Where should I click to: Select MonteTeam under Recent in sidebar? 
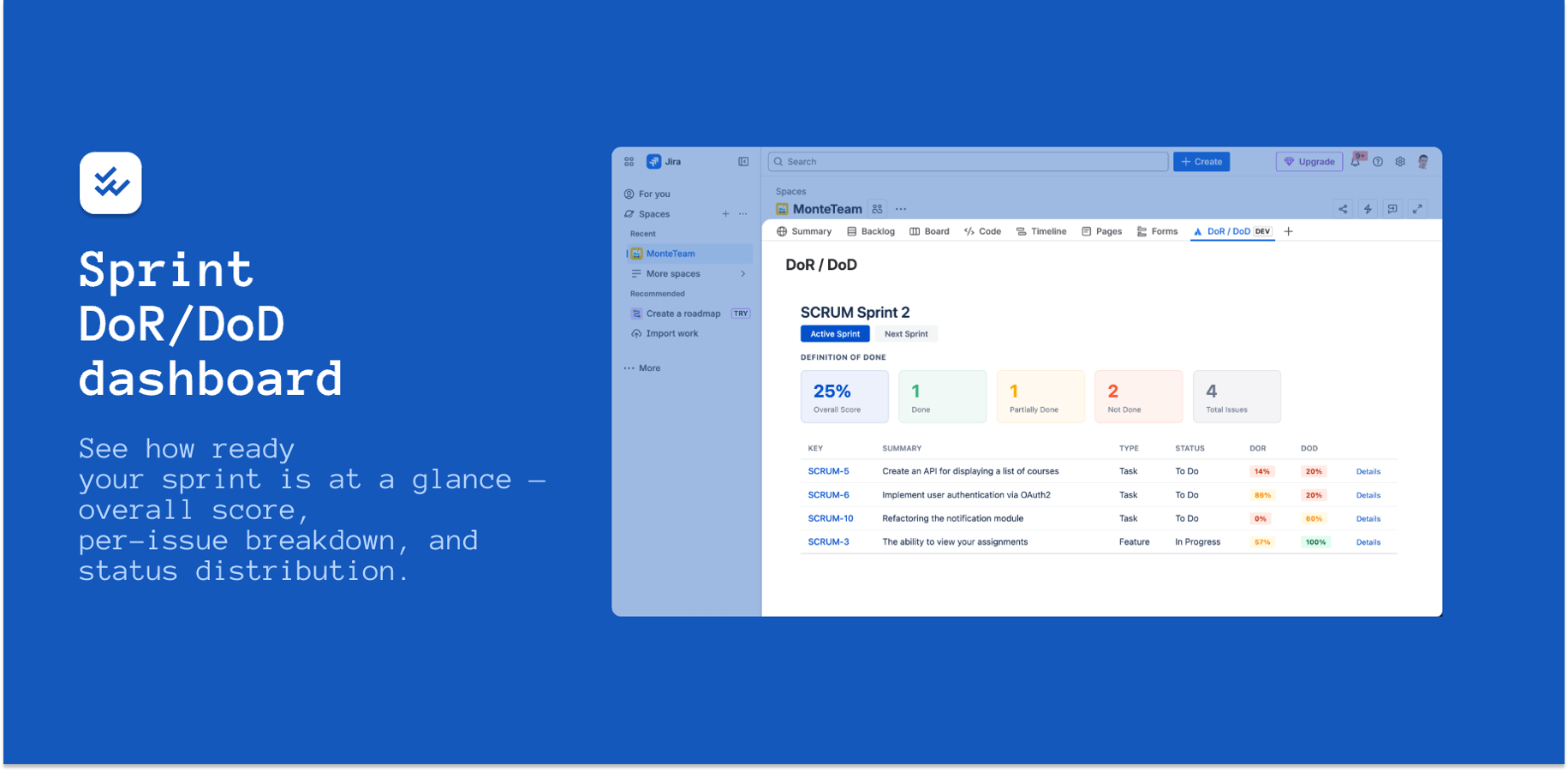pyautogui.click(x=689, y=254)
